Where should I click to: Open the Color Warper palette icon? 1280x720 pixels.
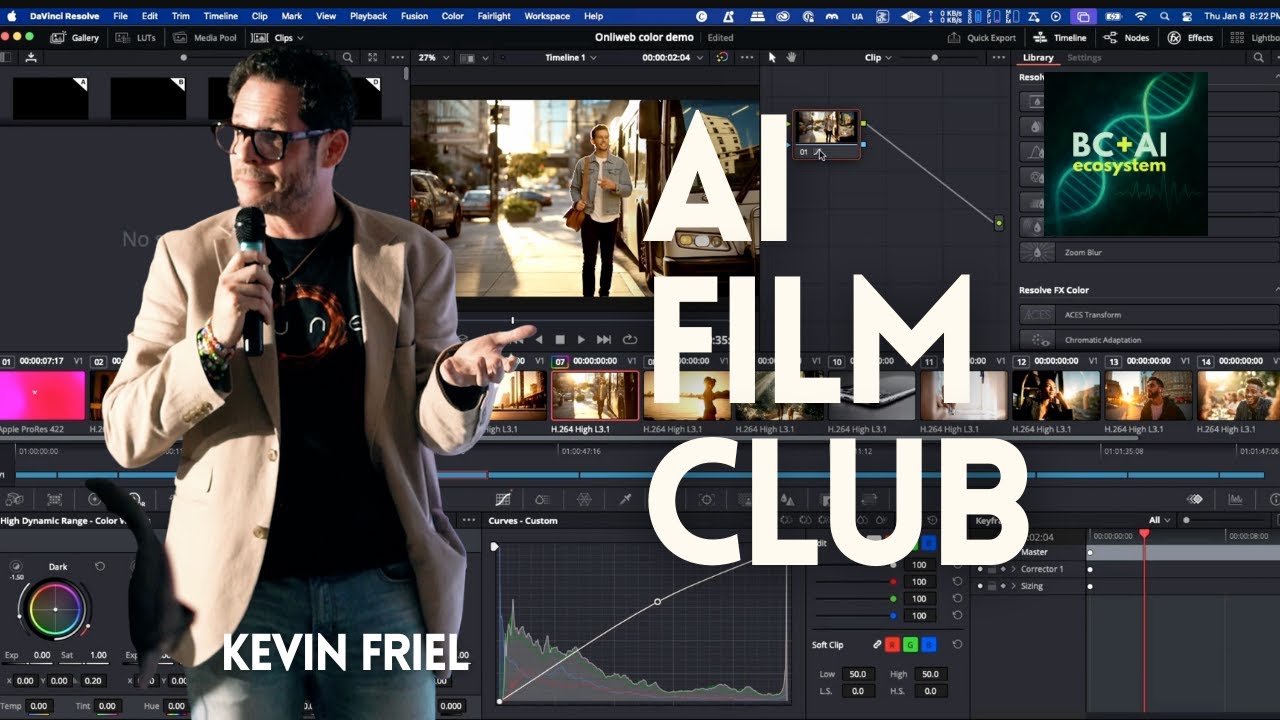[x=585, y=498]
